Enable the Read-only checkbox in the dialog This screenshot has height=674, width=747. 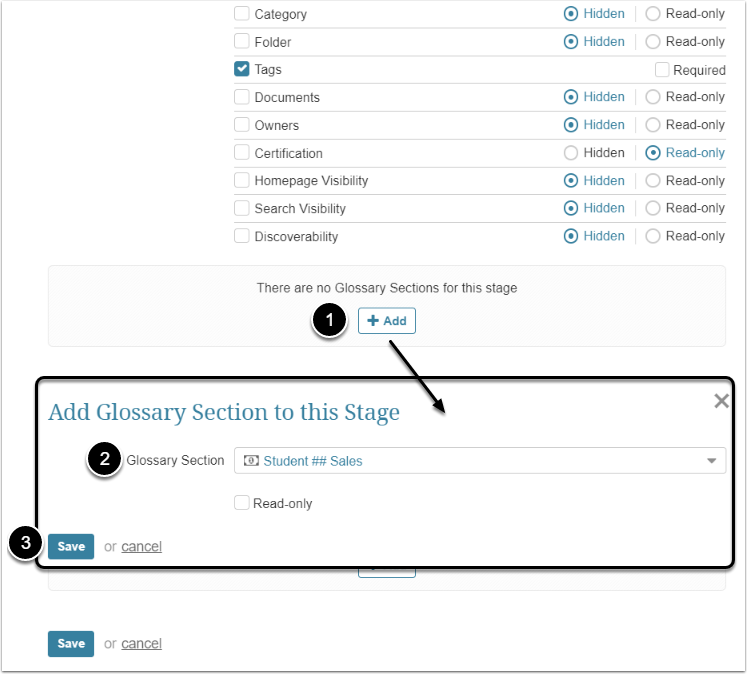[242, 503]
